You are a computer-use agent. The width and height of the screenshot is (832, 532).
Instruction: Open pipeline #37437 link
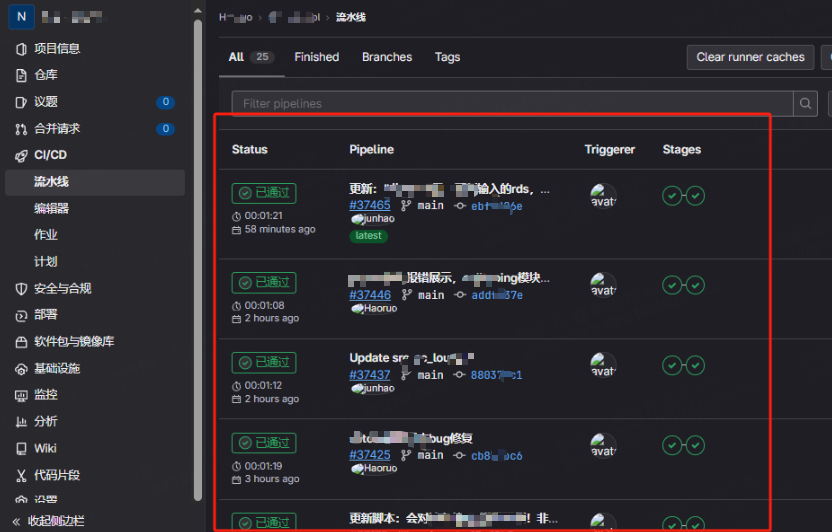point(370,375)
